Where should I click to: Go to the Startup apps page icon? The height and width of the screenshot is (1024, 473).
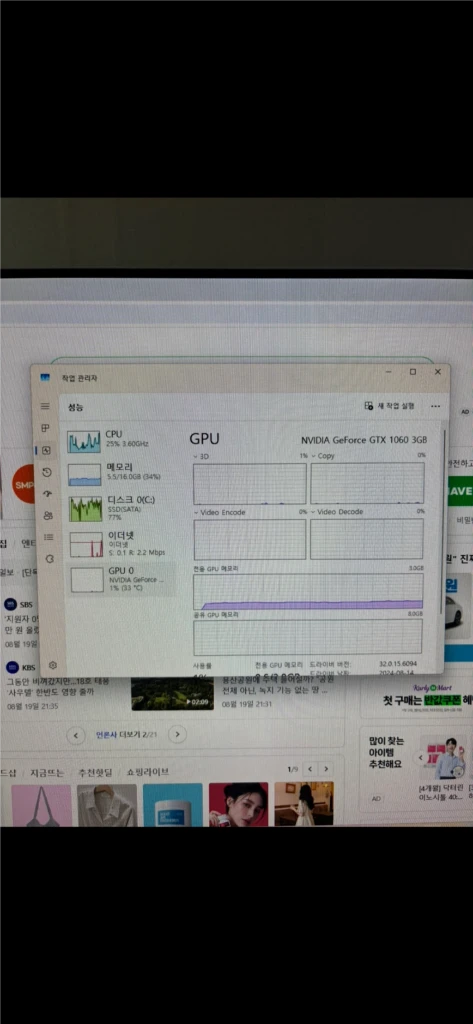click(x=47, y=494)
